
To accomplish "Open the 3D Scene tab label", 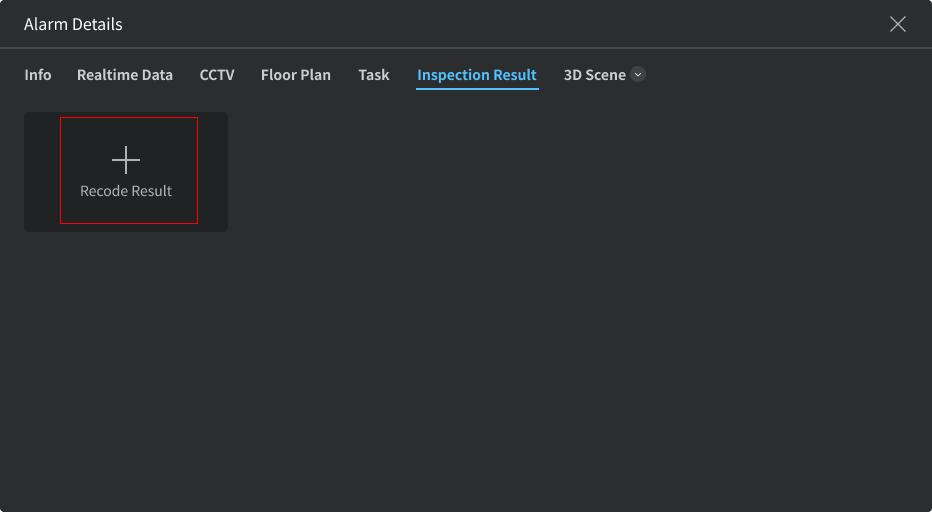I will coord(594,75).
